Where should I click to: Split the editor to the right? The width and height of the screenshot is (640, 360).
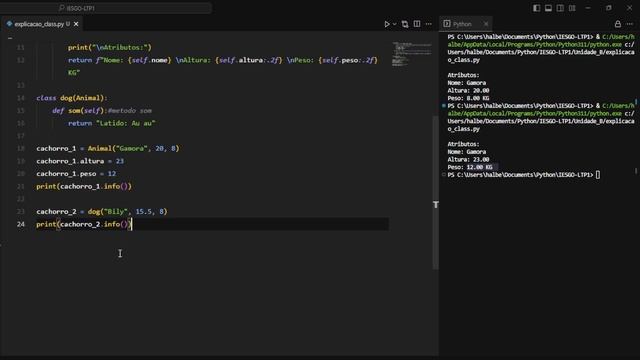417,24
